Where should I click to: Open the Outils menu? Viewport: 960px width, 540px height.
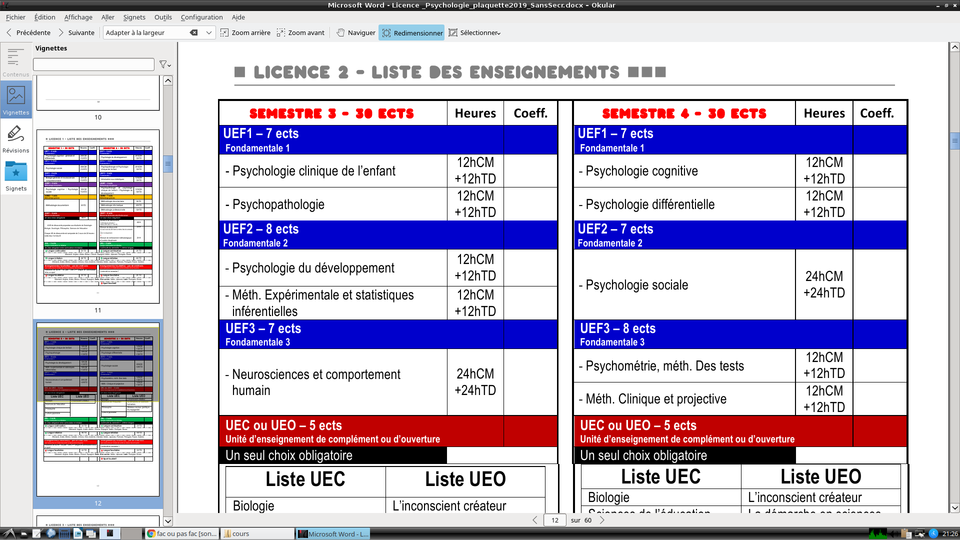click(163, 17)
